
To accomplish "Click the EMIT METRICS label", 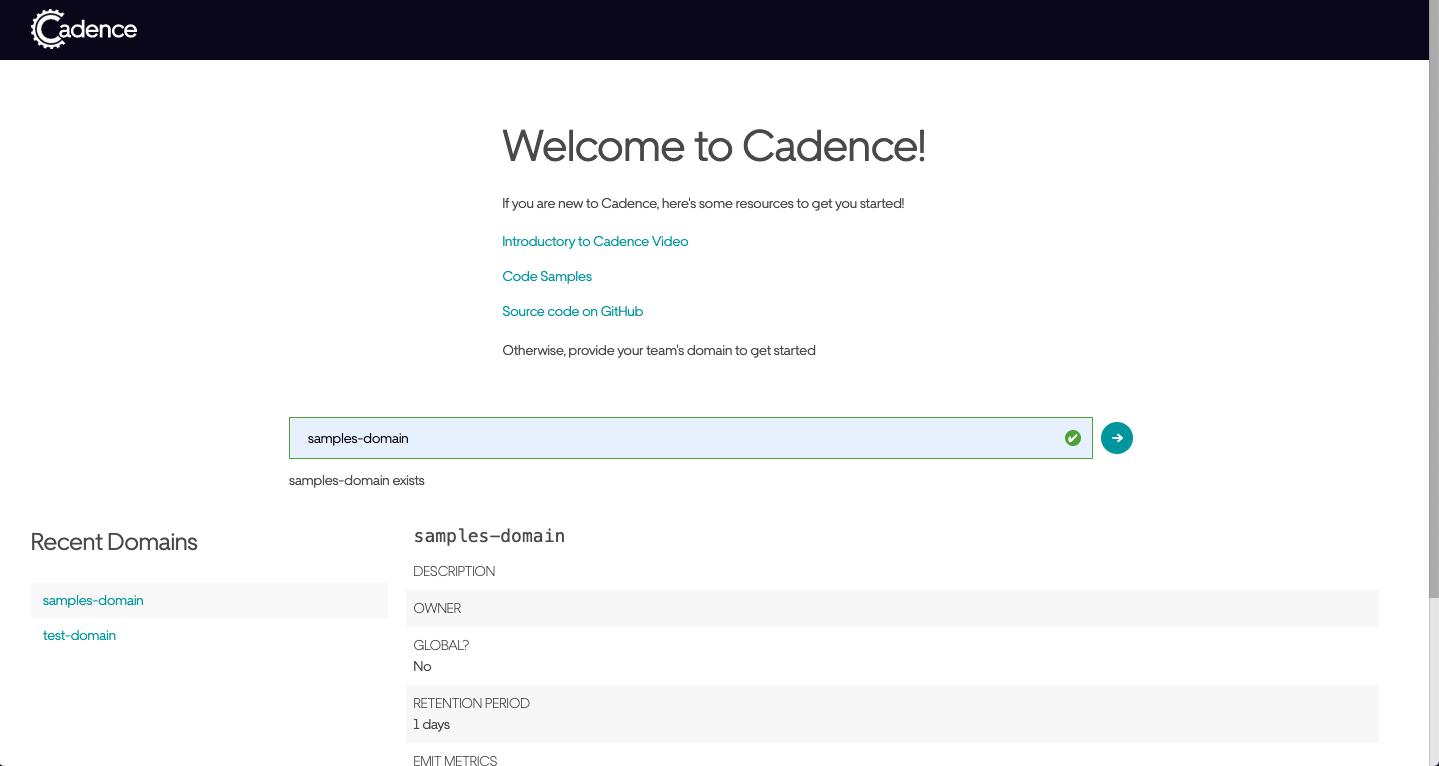I will pyautogui.click(x=455, y=760).
